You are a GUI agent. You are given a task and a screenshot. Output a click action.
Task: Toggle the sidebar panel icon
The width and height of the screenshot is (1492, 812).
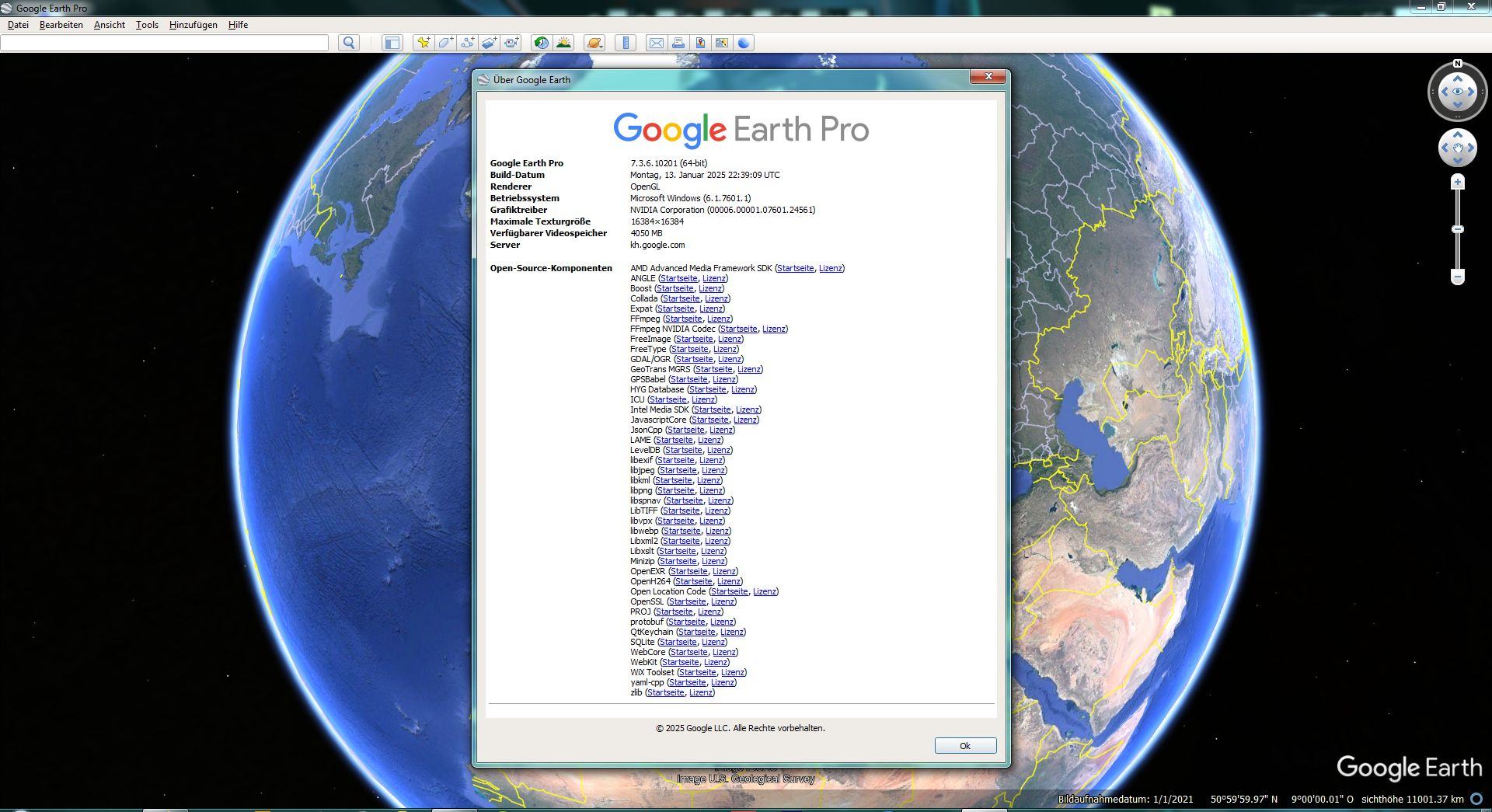pos(392,43)
